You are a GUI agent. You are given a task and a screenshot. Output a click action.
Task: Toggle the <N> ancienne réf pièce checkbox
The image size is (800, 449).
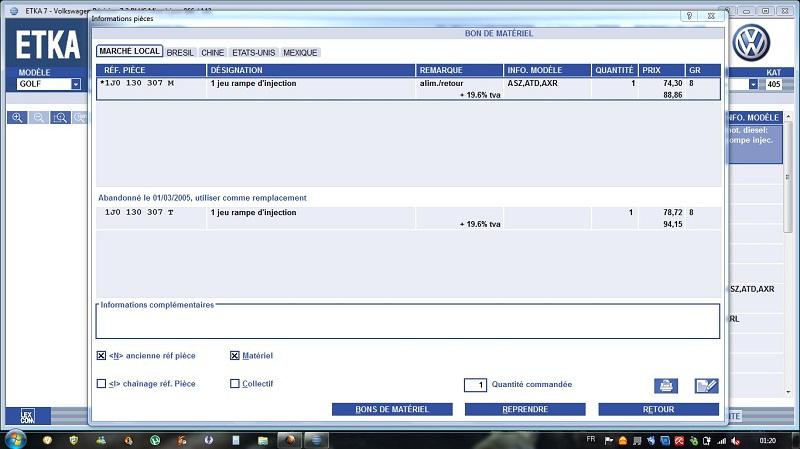click(x=101, y=356)
